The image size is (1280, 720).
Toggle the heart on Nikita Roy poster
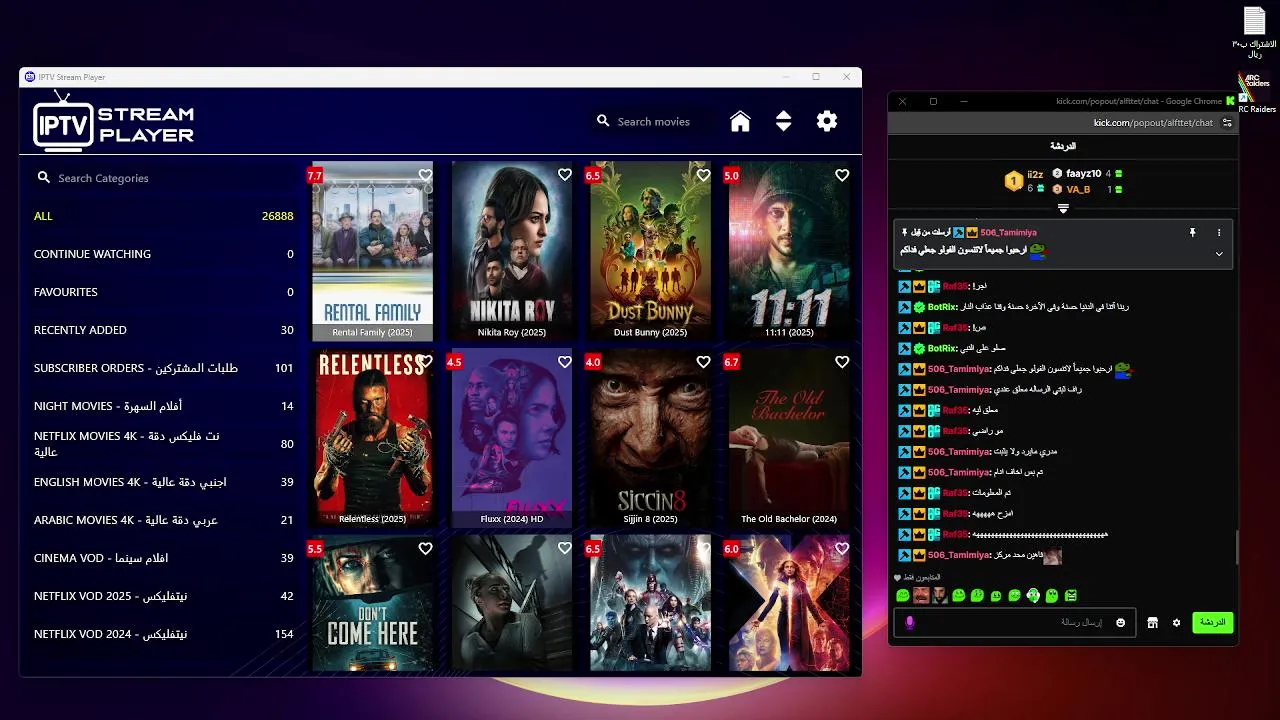coord(564,175)
